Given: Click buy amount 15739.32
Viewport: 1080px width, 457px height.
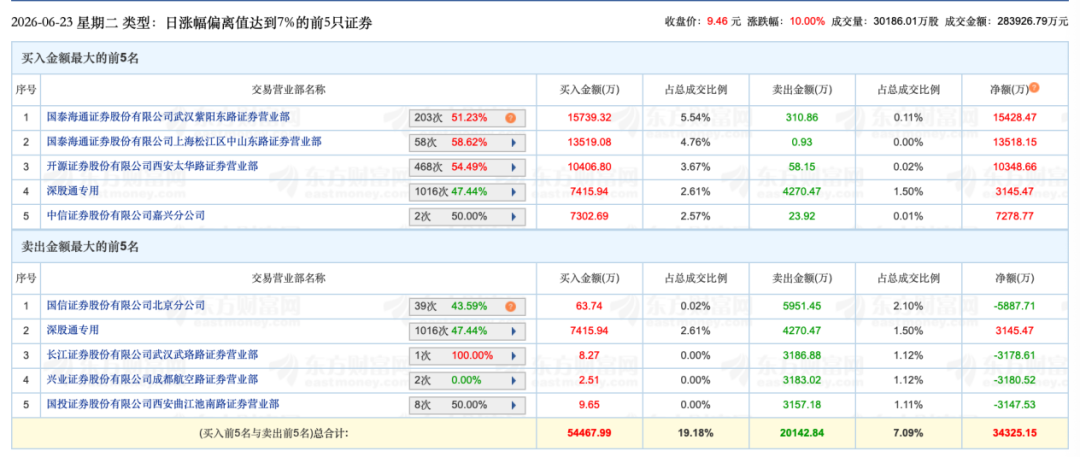Looking at the screenshot, I should pyautogui.click(x=587, y=118).
